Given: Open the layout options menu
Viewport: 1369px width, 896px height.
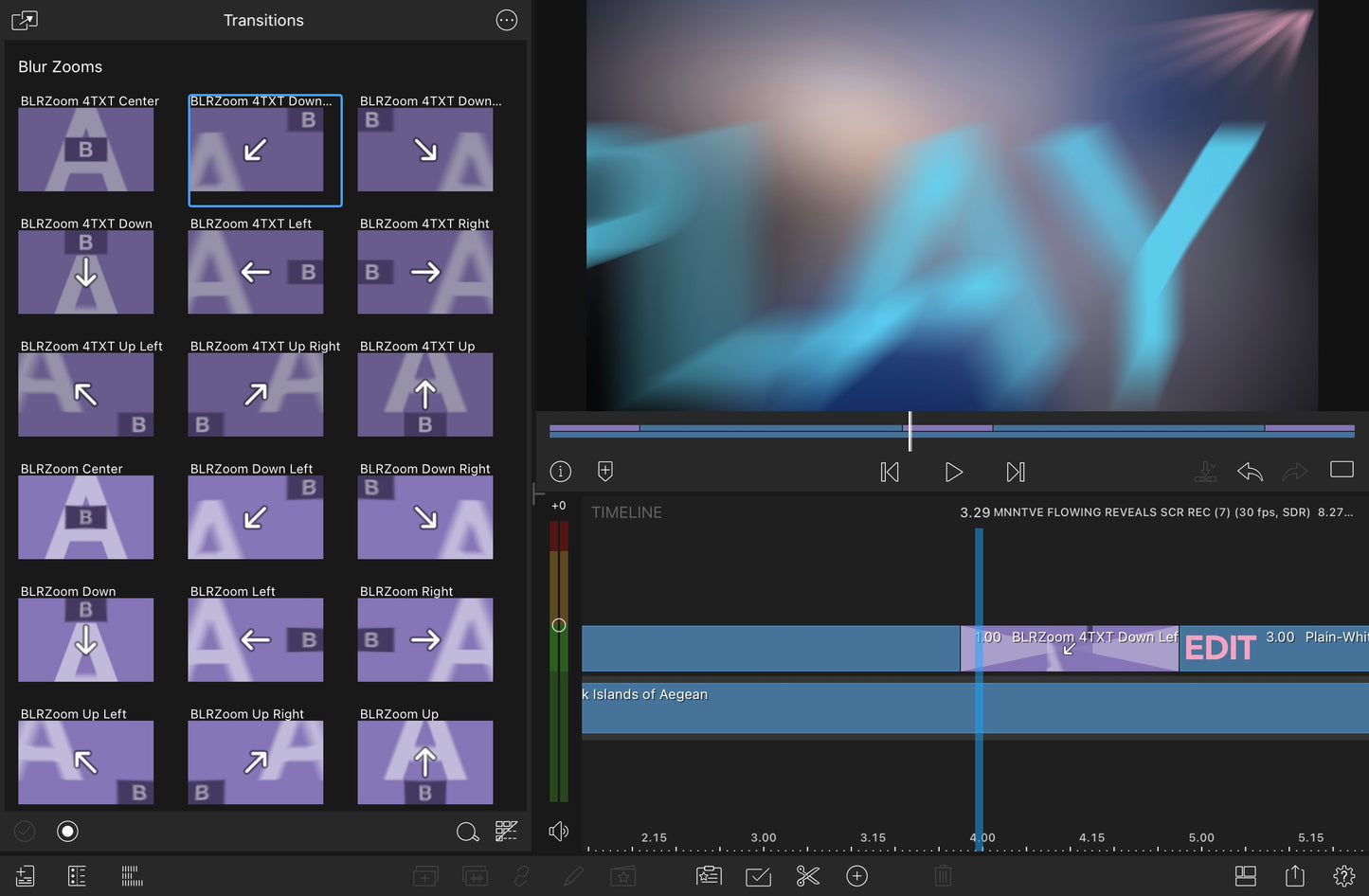Looking at the screenshot, I should click(x=1245, y=876).
